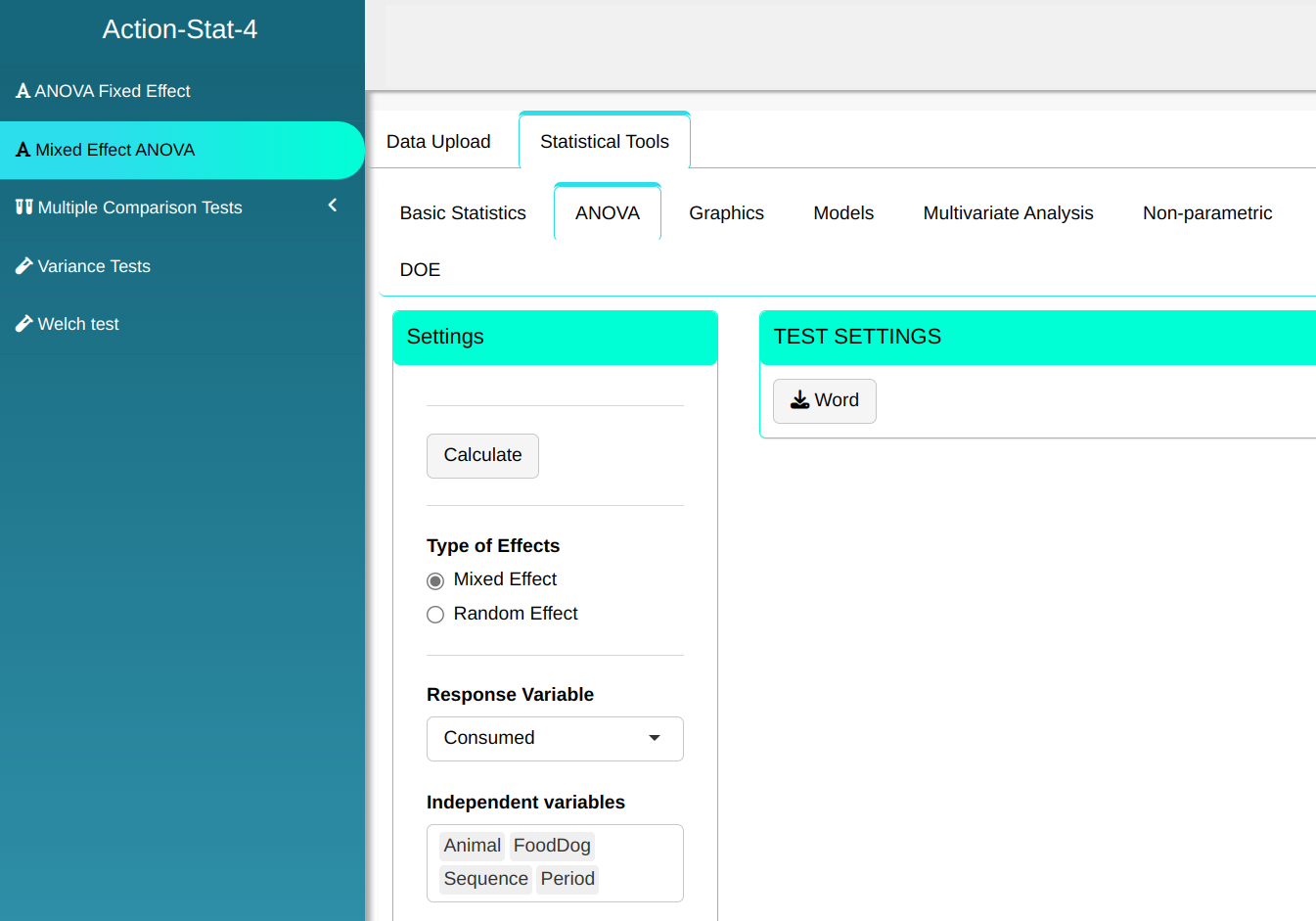Click the download icon on Word button
Image resolution: width=1316 pixels, height=921 pixels.
pos(799,400)
